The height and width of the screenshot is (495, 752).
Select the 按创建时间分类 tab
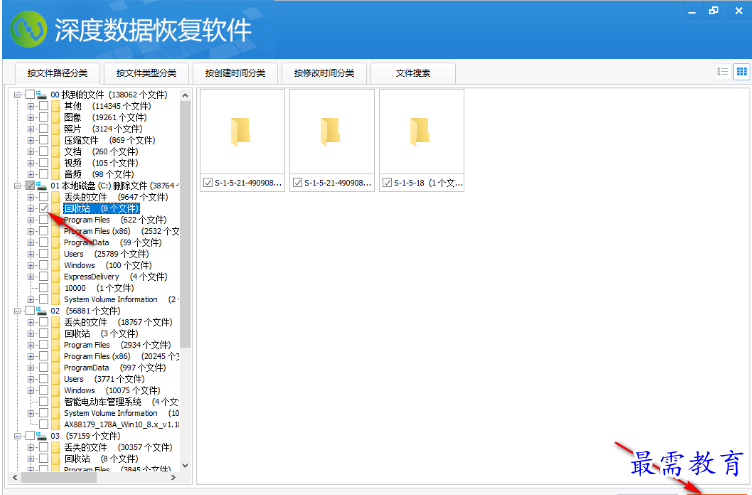pos(235,73)
